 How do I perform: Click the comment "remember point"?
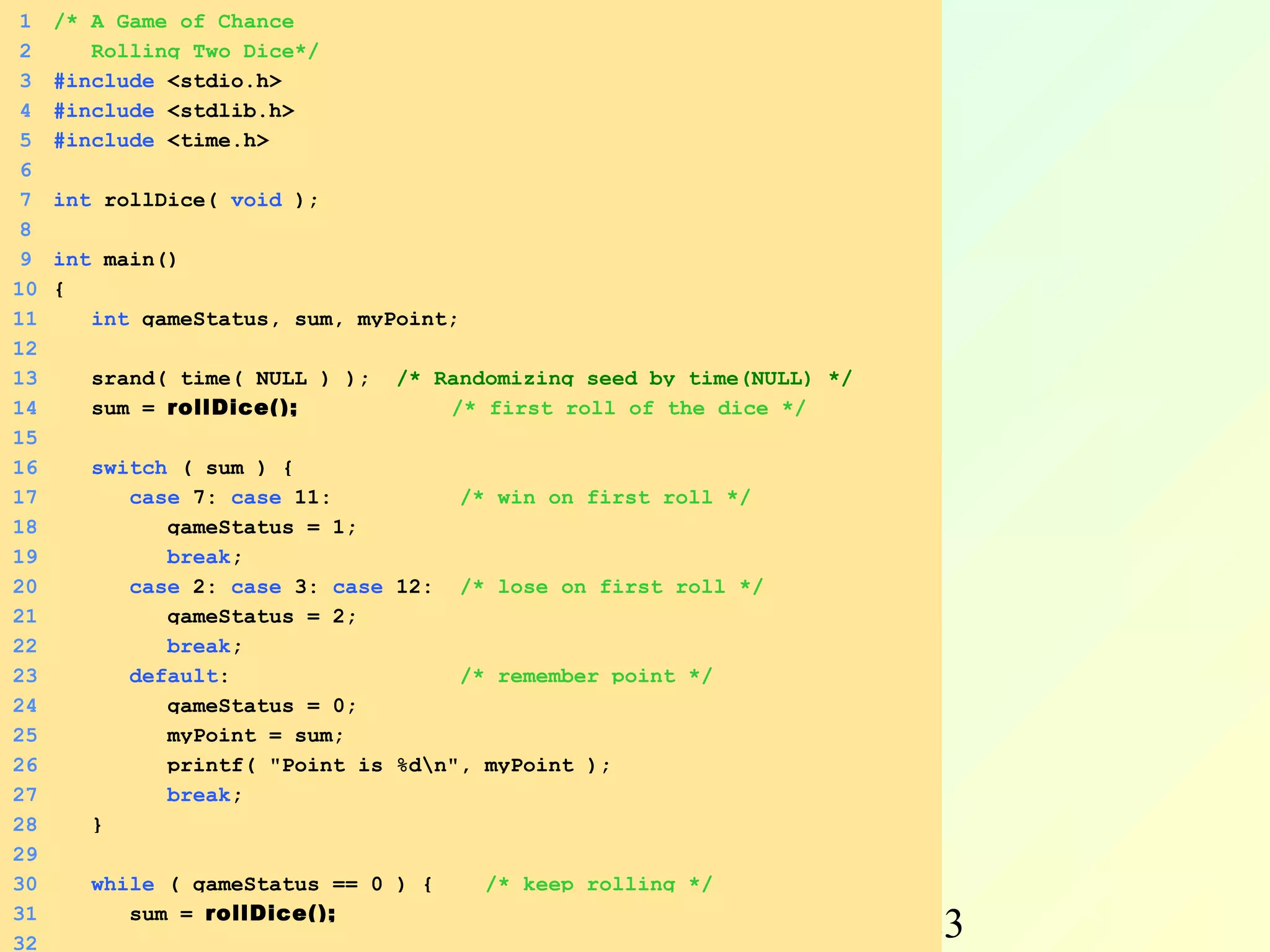586,676
